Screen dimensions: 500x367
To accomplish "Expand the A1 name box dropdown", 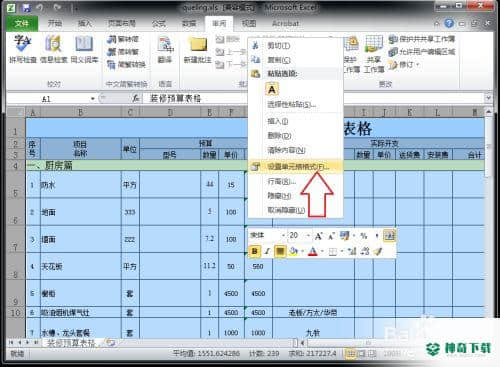I will pos(93,99).
